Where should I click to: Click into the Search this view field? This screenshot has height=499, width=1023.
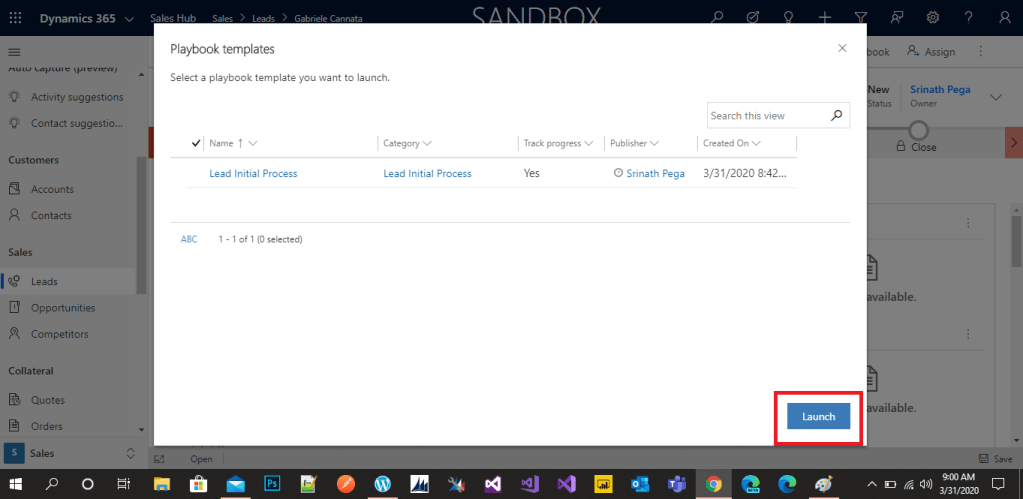(765, 116)
